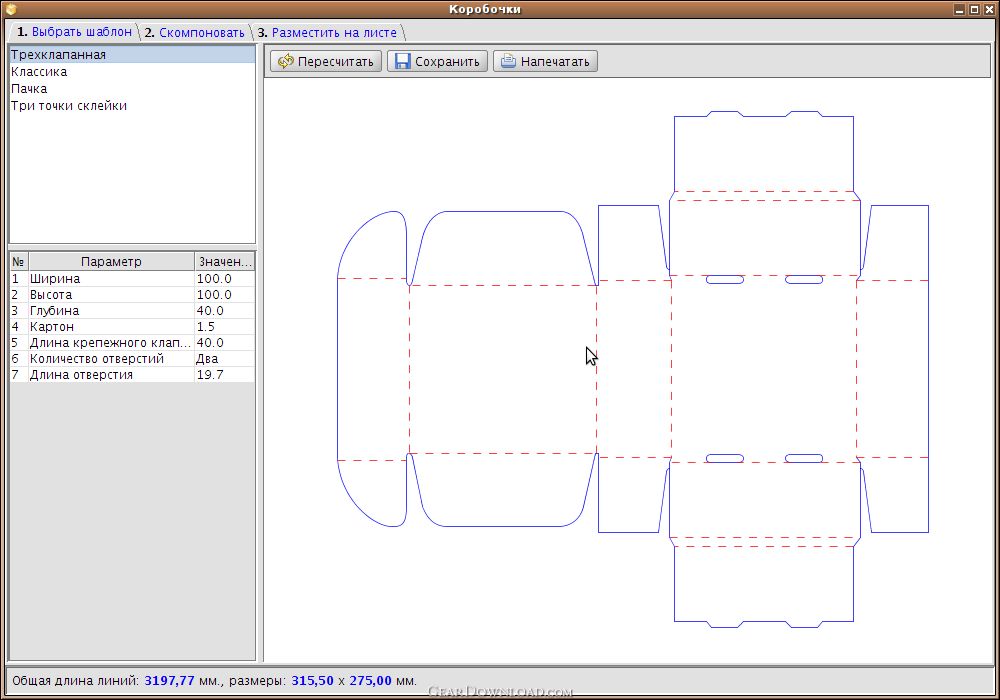Click the Параметр column header
The image size is (1000, 700).
click(111, 261)
